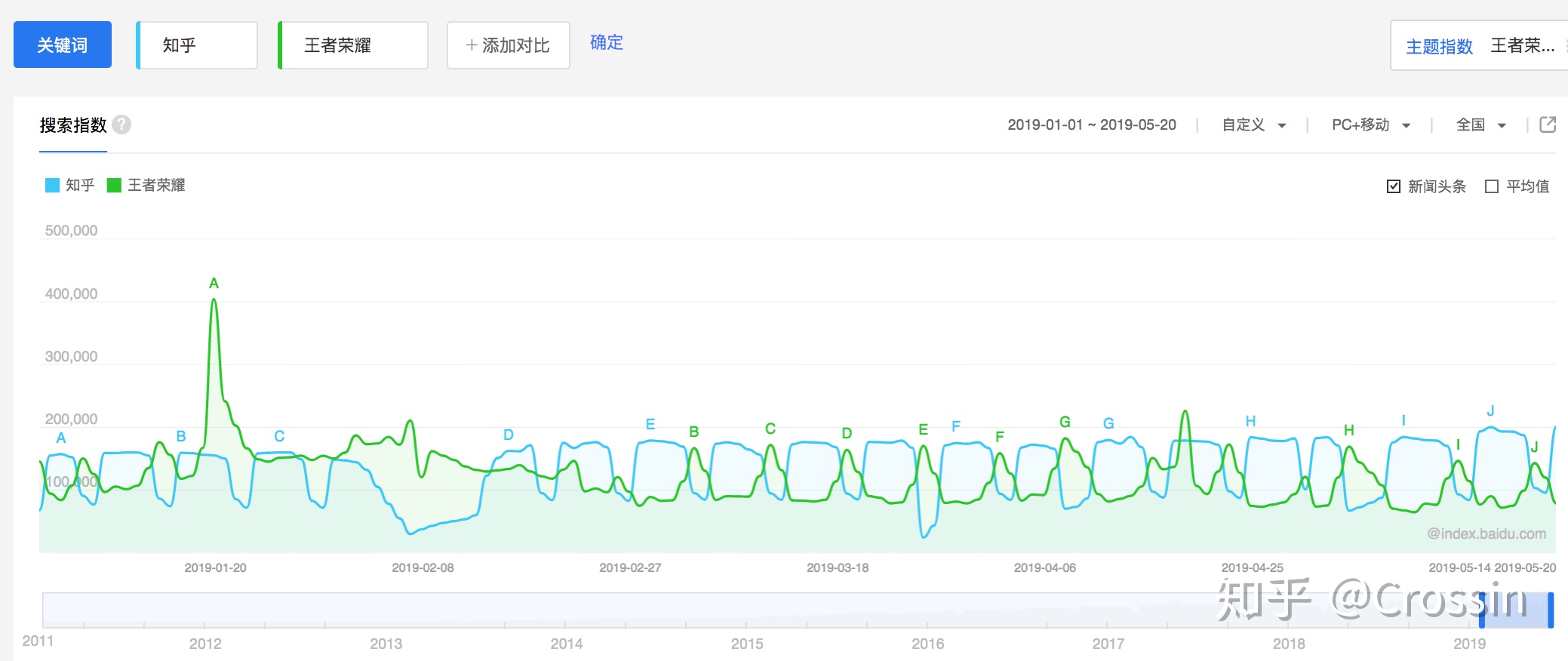
Task: Click the help question mark beside 搜索指数
Action: (x=121, y=125)
